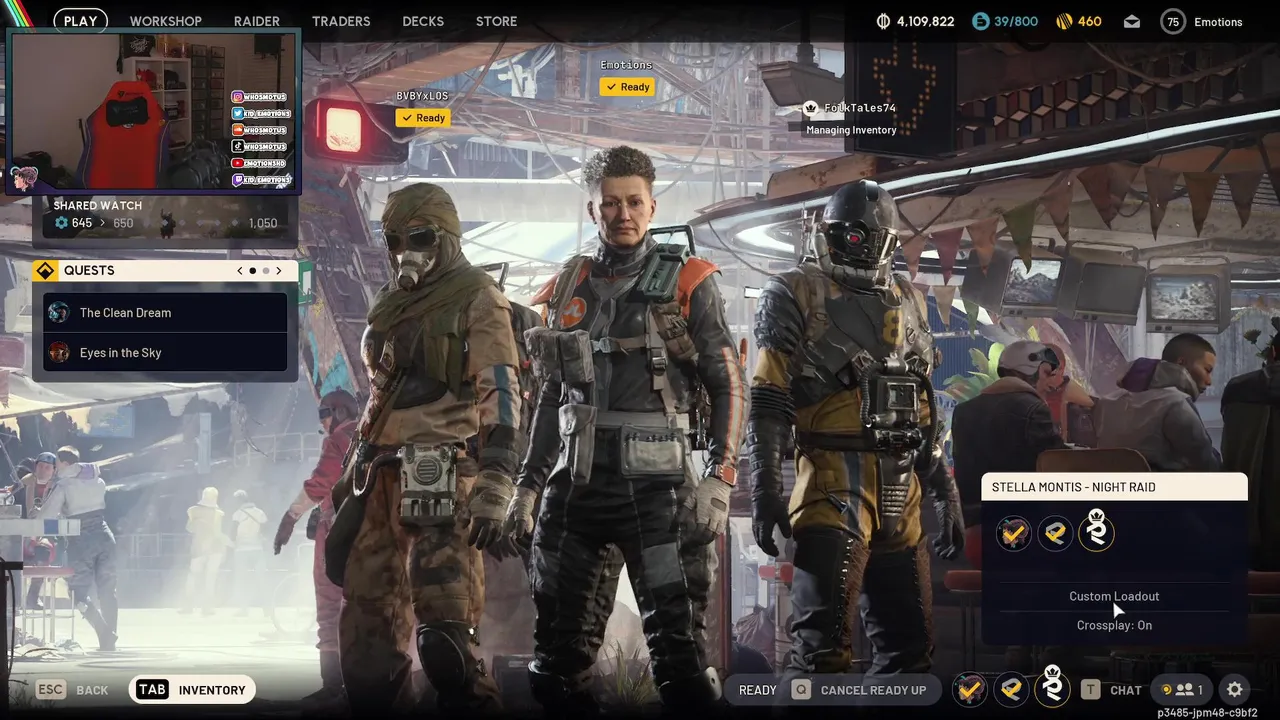The image size is (1280, 720).
Task: Click the blue token icon beside 39/800
Action: click(x=980, y=21)
